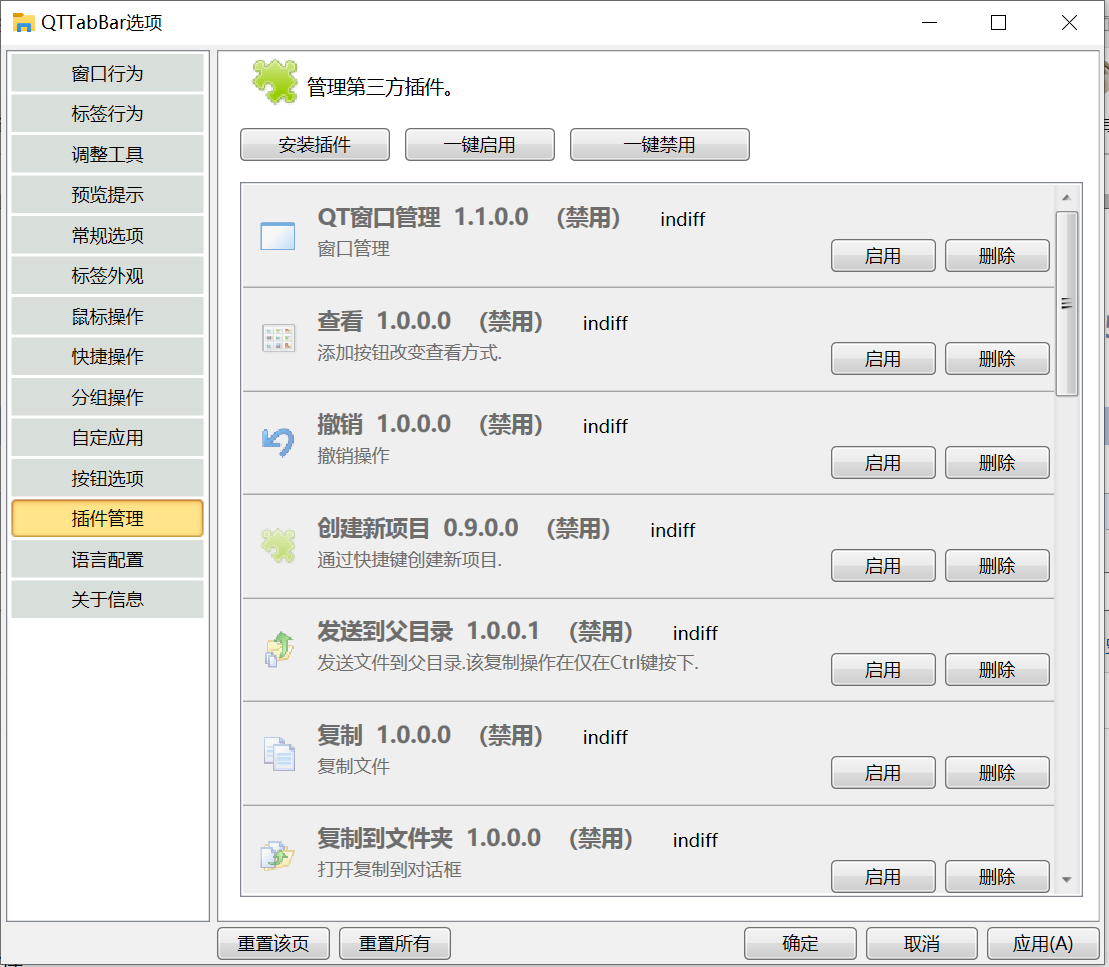Open the 调整工具 tab
The width and height of the screenshot is (1109, 967).
click(108, 154)
